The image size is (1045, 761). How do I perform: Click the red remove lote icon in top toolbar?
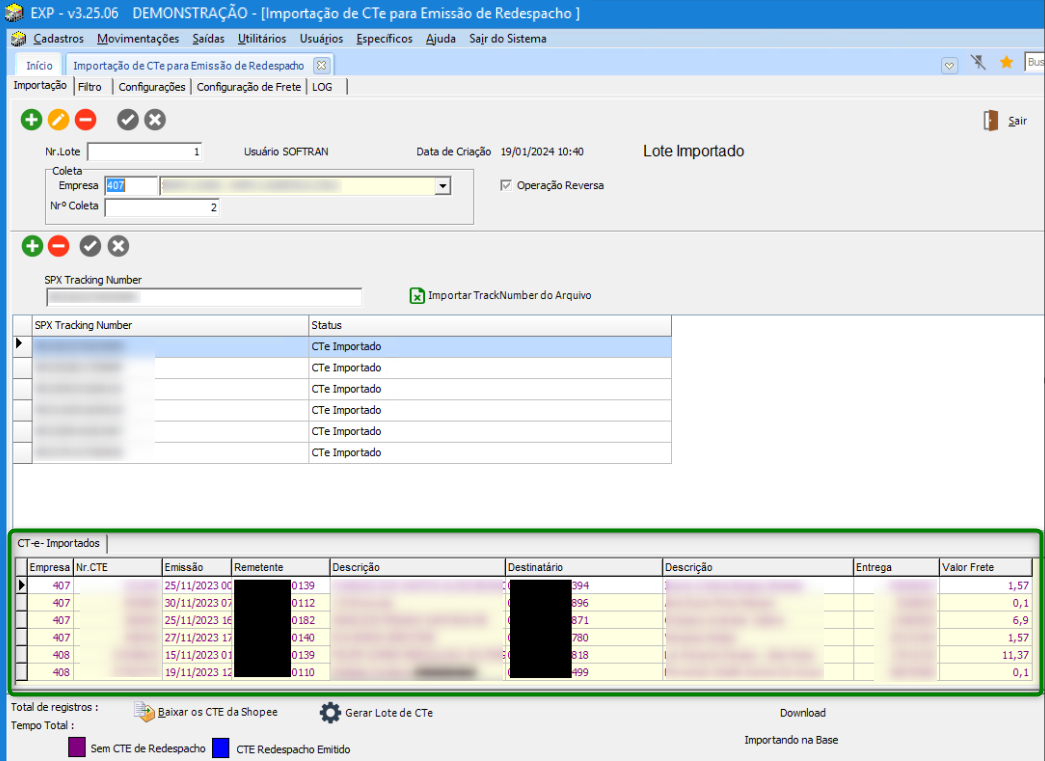point(85,120)
